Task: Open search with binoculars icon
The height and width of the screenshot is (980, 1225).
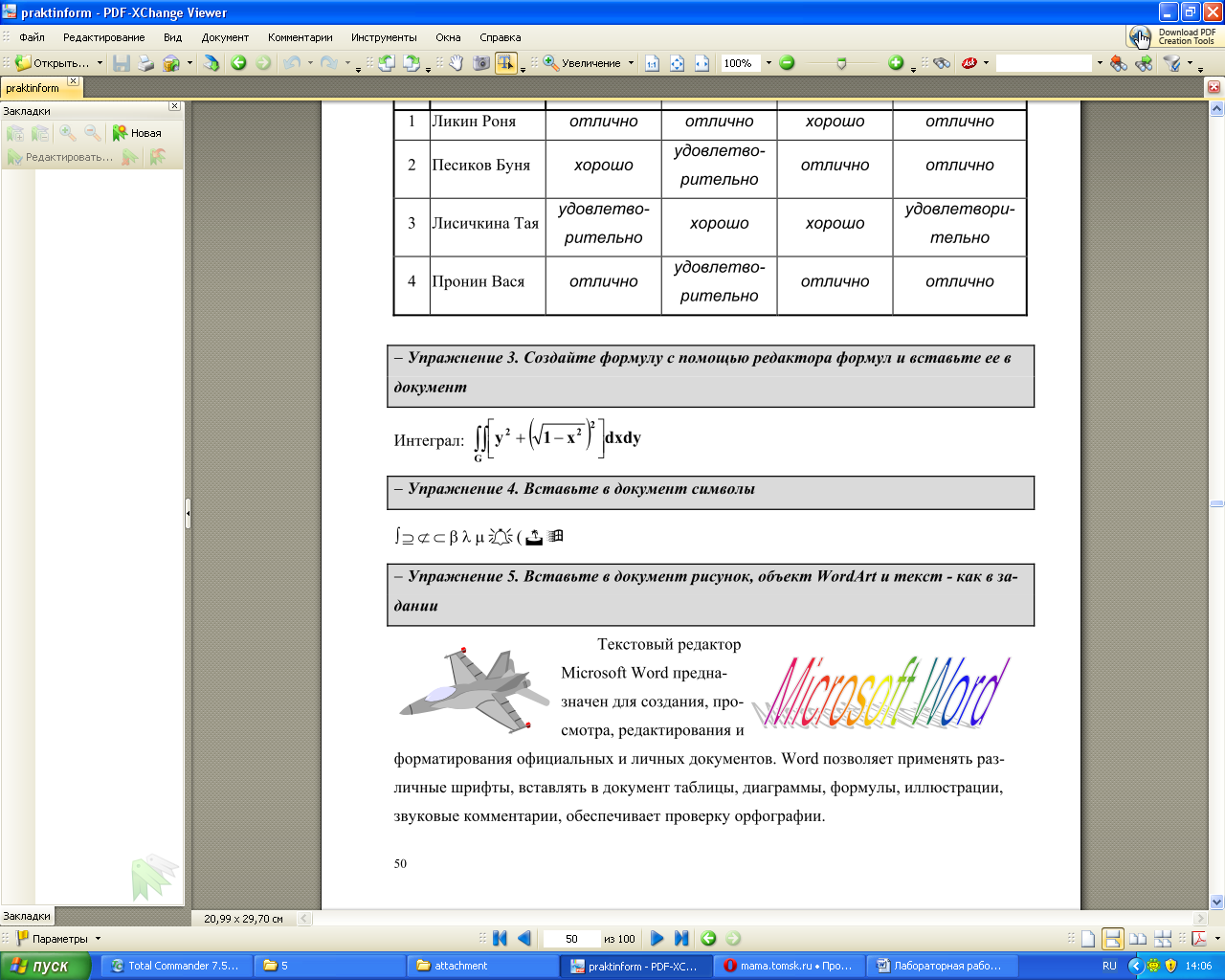Action: pos(942,63)
